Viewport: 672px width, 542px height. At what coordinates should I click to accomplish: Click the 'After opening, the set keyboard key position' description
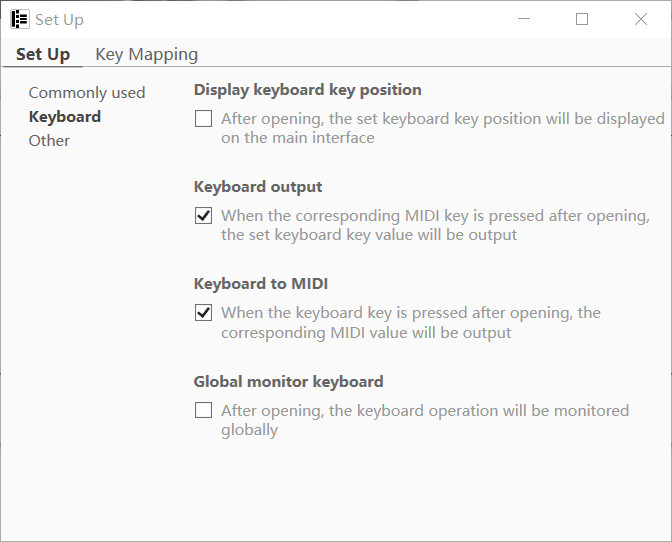[442, 128]
